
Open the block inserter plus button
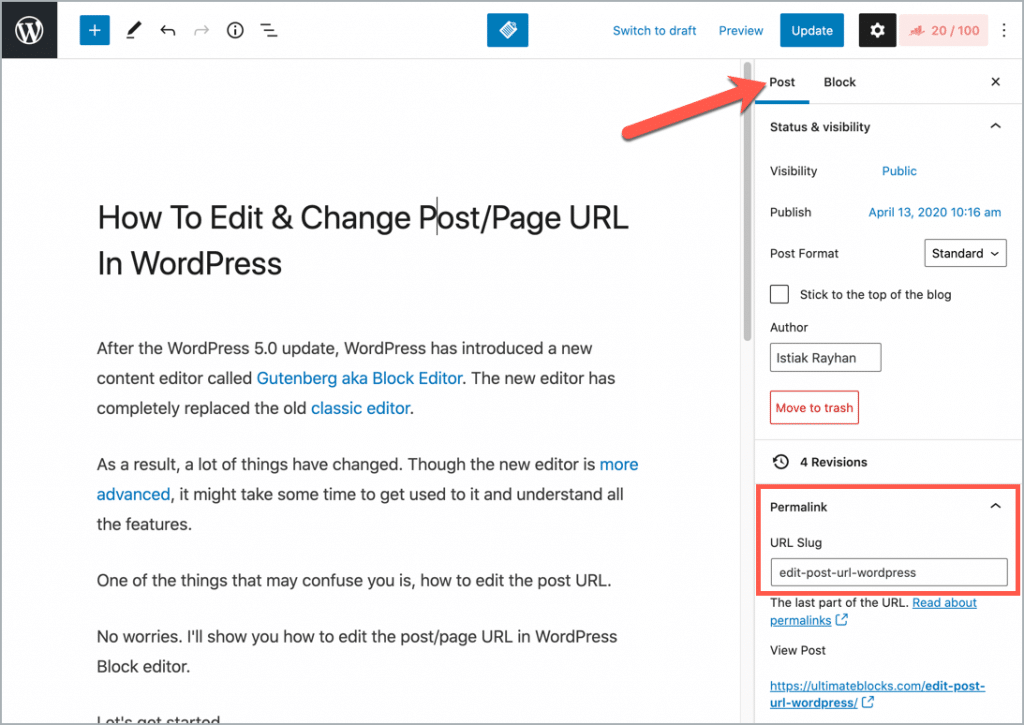pos(95,30)
